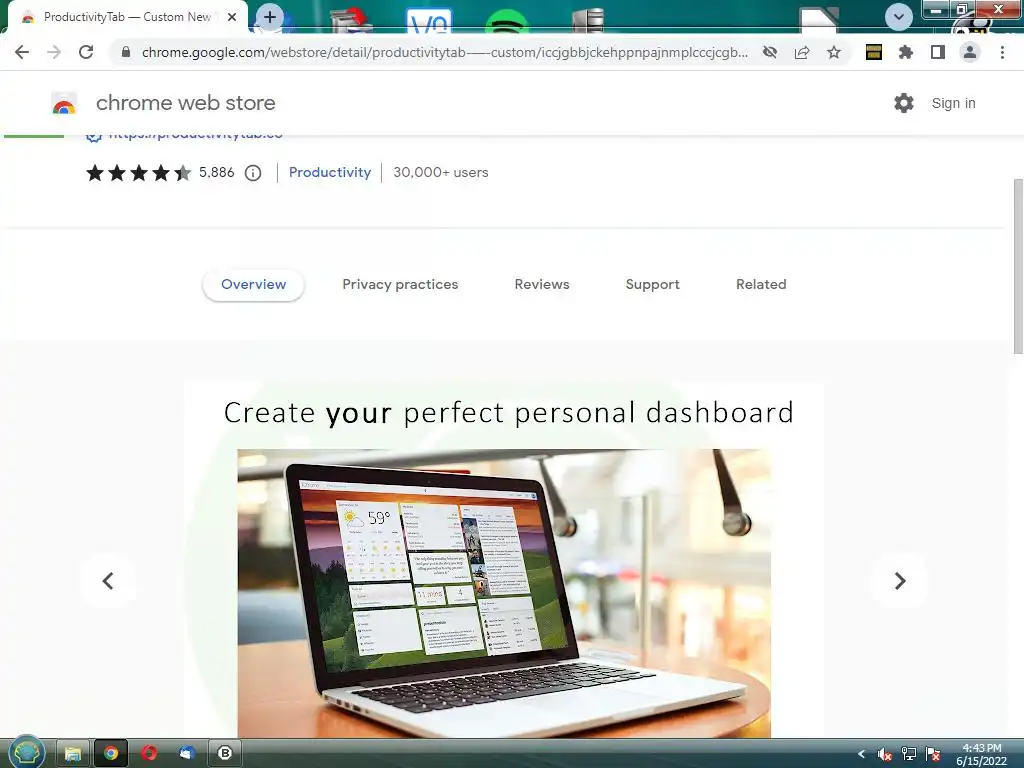Open Chrome three-dot menu
Image resolution: width=1024 pixels, height=768 pixels.
(1002, 52)
